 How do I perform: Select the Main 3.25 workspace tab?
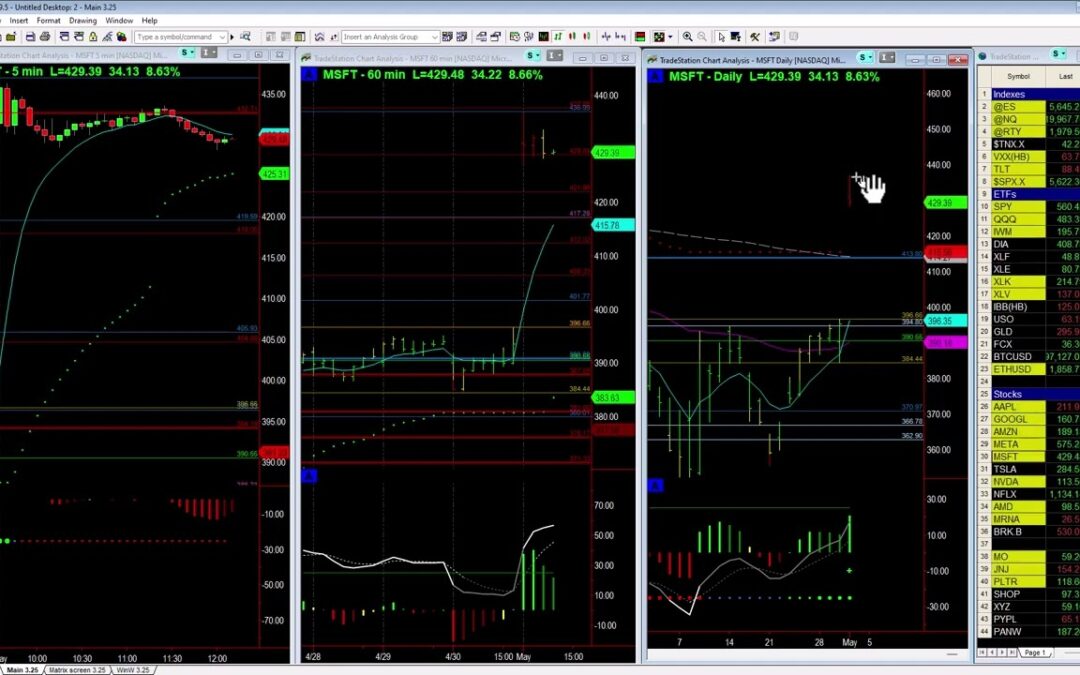click(22, 669)
